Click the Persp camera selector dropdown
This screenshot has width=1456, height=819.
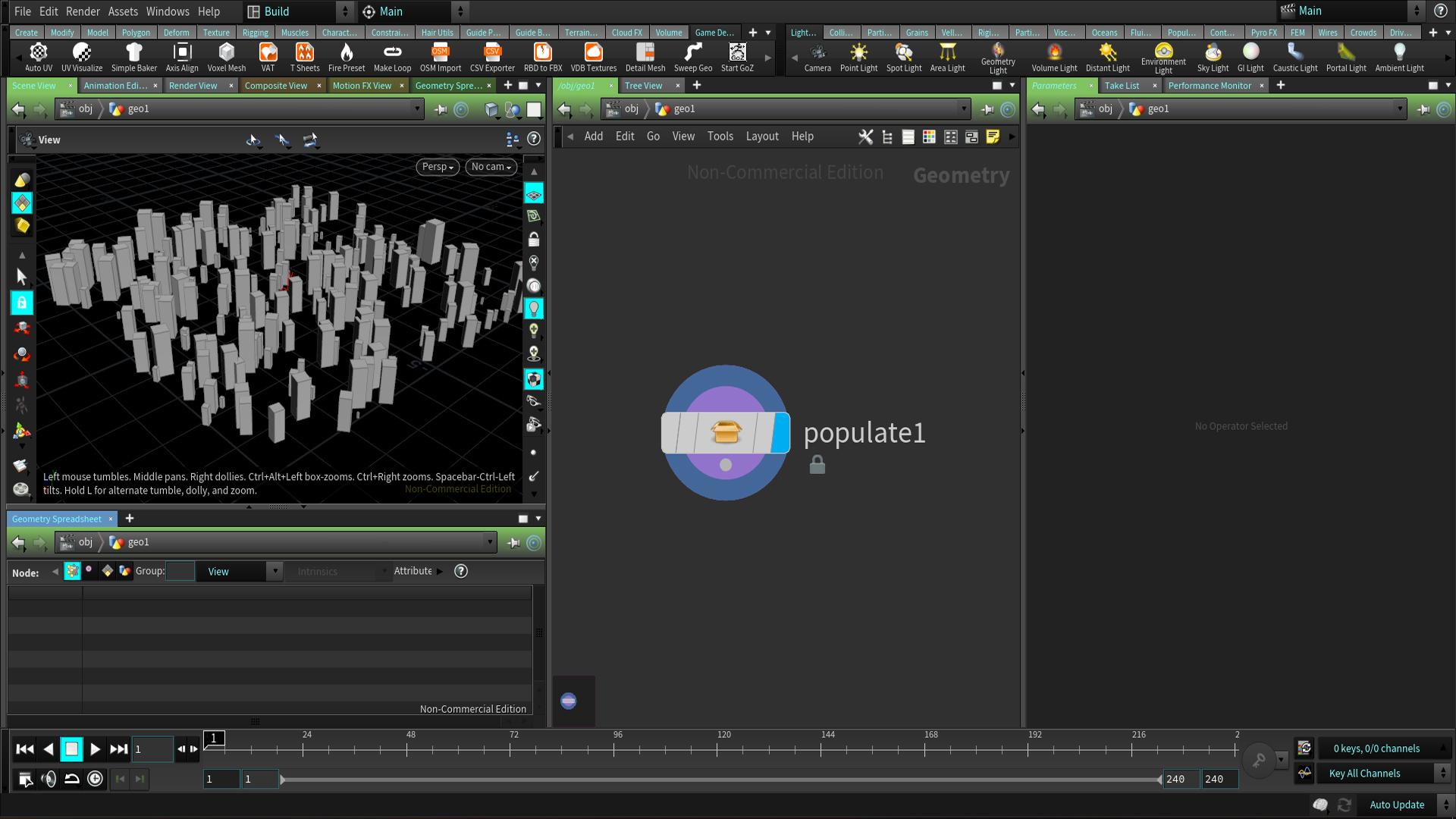(x=436, y=166)
